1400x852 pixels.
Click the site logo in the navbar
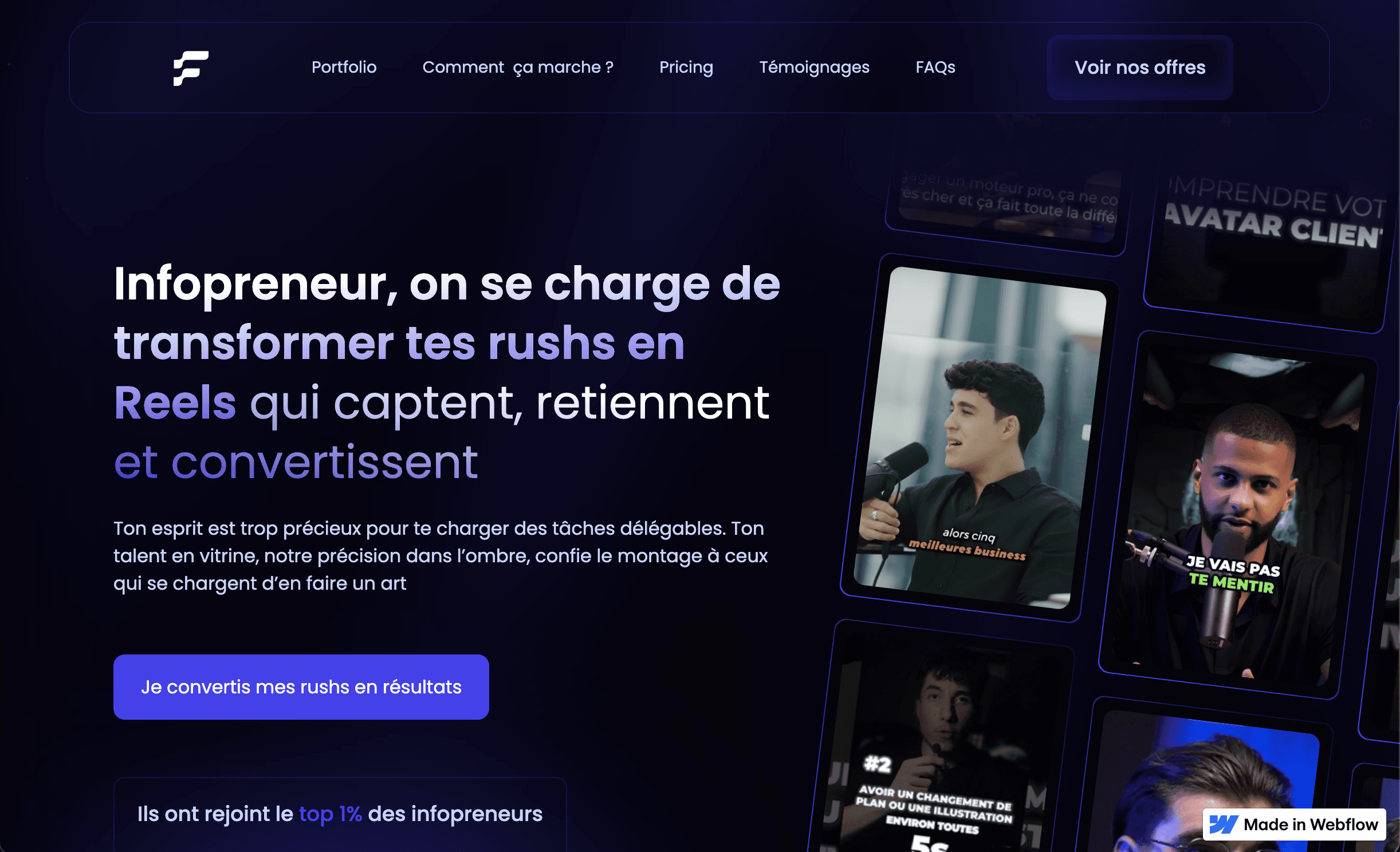coord(191,68)
